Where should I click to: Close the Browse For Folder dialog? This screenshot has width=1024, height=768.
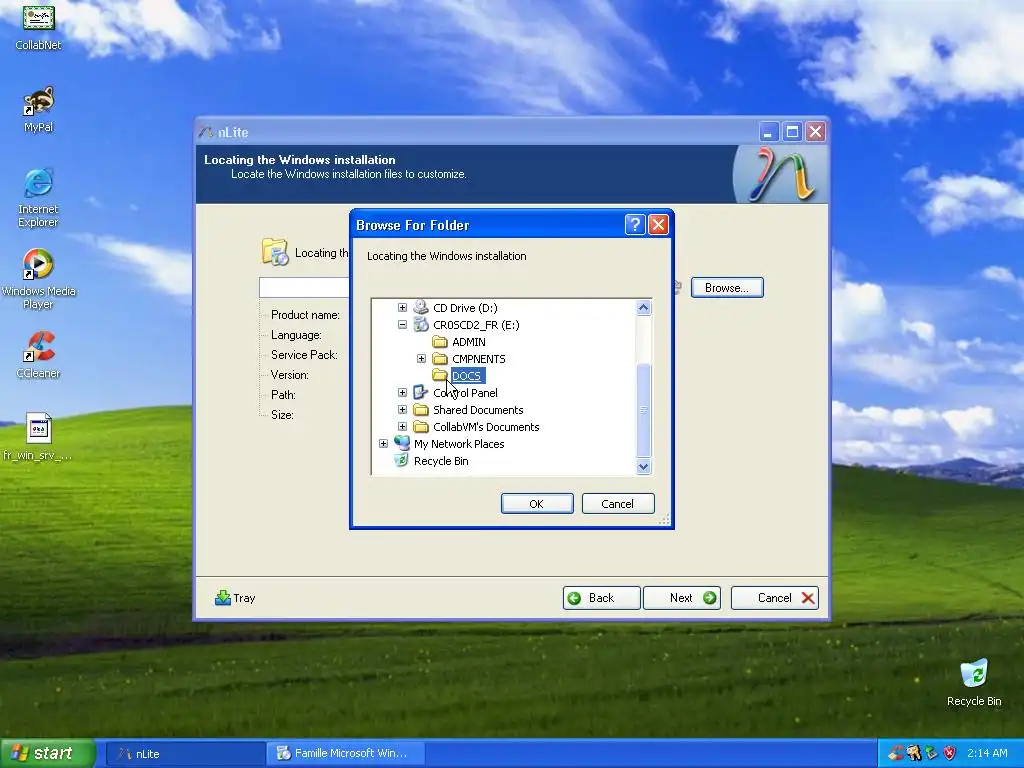click(x=658, y=225)
